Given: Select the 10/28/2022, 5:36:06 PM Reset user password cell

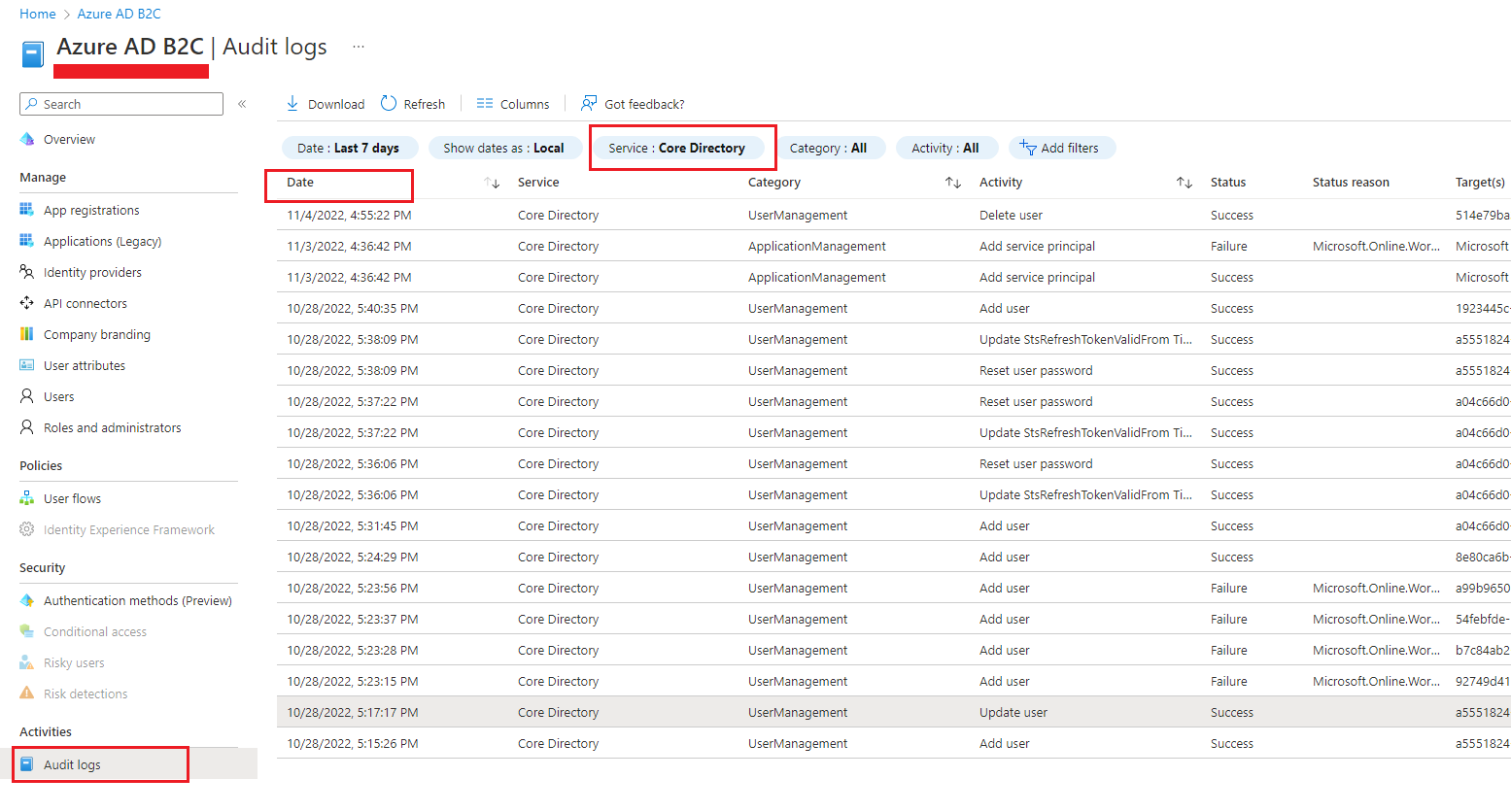Looking at the screenshot, I should click(x=1036, y=463).
